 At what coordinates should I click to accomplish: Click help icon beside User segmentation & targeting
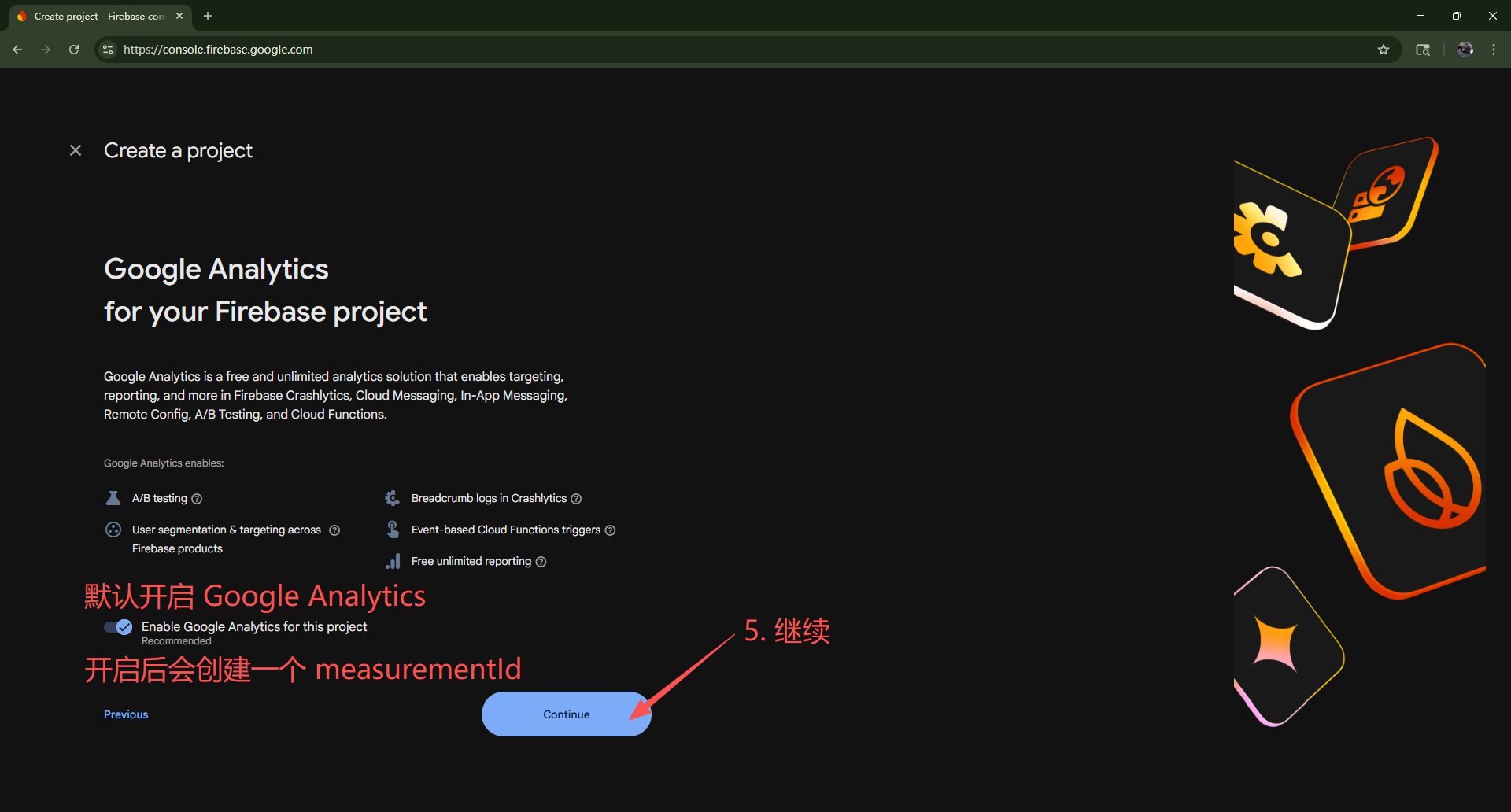(x=334, y=530)
